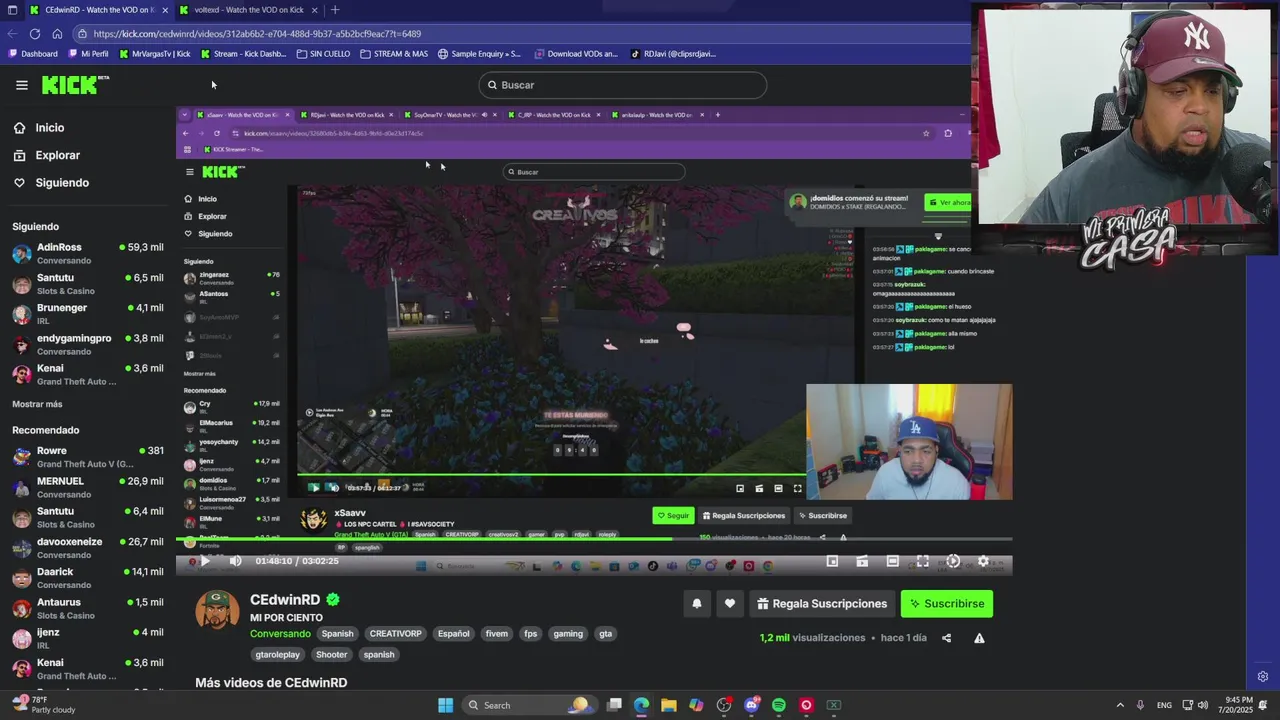Open AdinRoss channel from following list
This screenshot has width=1280, height=720.
(88, 253)
